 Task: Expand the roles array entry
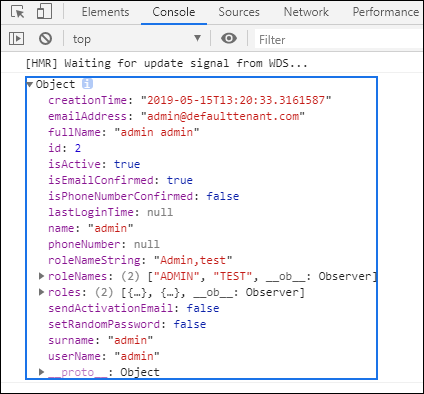[x=41, y=292]
